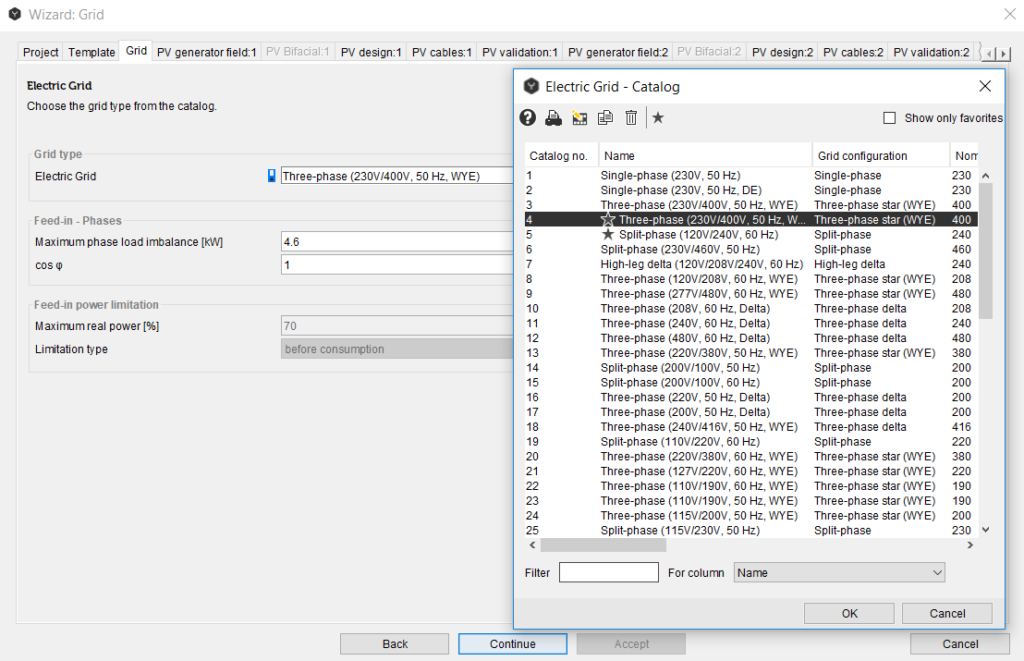Click filled star on Split-phase 120V/240V row
1024x661 pixels.
tap(608, 234)
